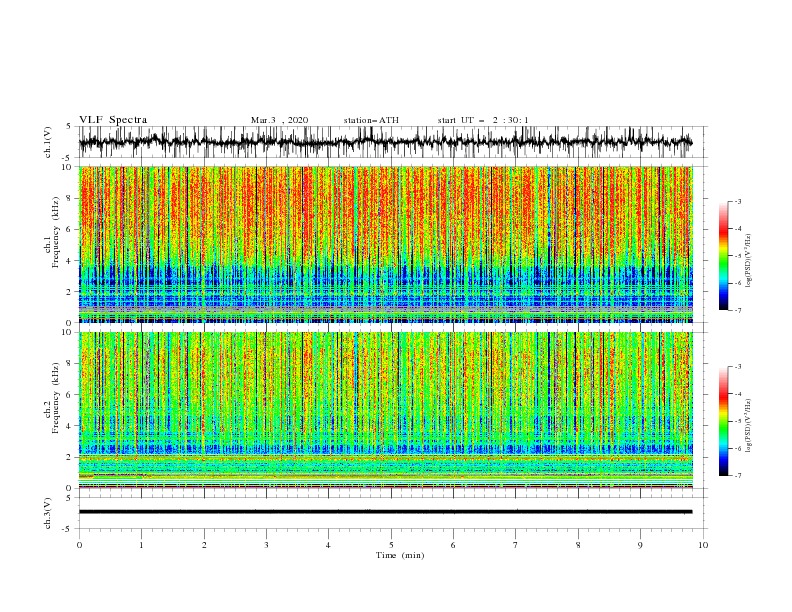
Task: Click the "-7" label on ch.2 color bar
Action: point(737,476)
